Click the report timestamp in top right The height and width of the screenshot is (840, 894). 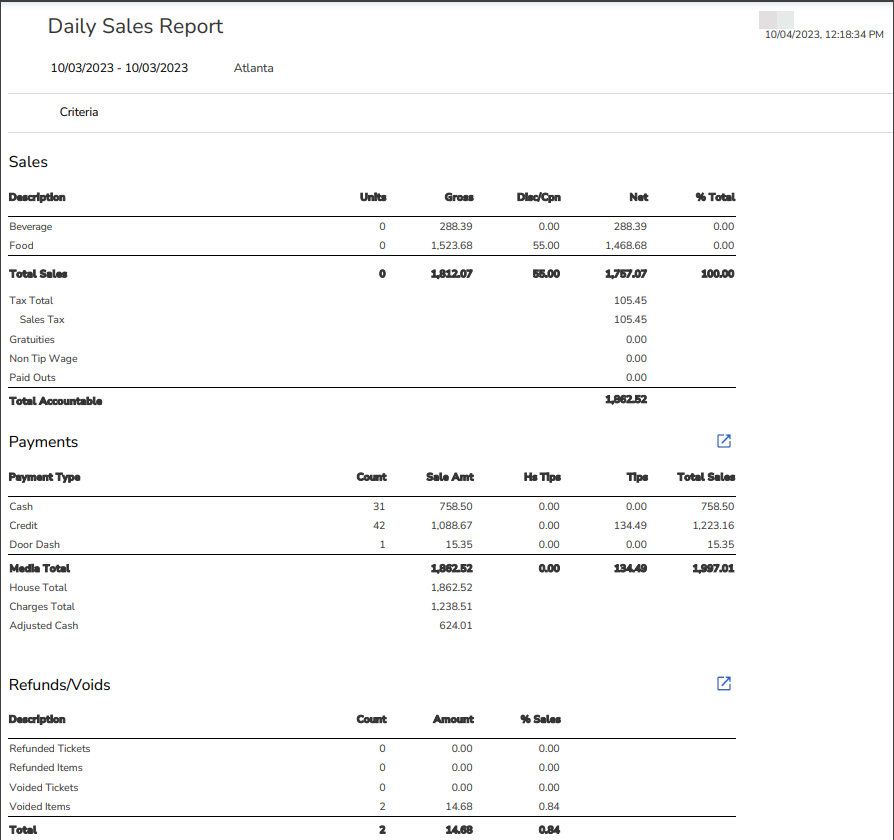click(823, 34)
